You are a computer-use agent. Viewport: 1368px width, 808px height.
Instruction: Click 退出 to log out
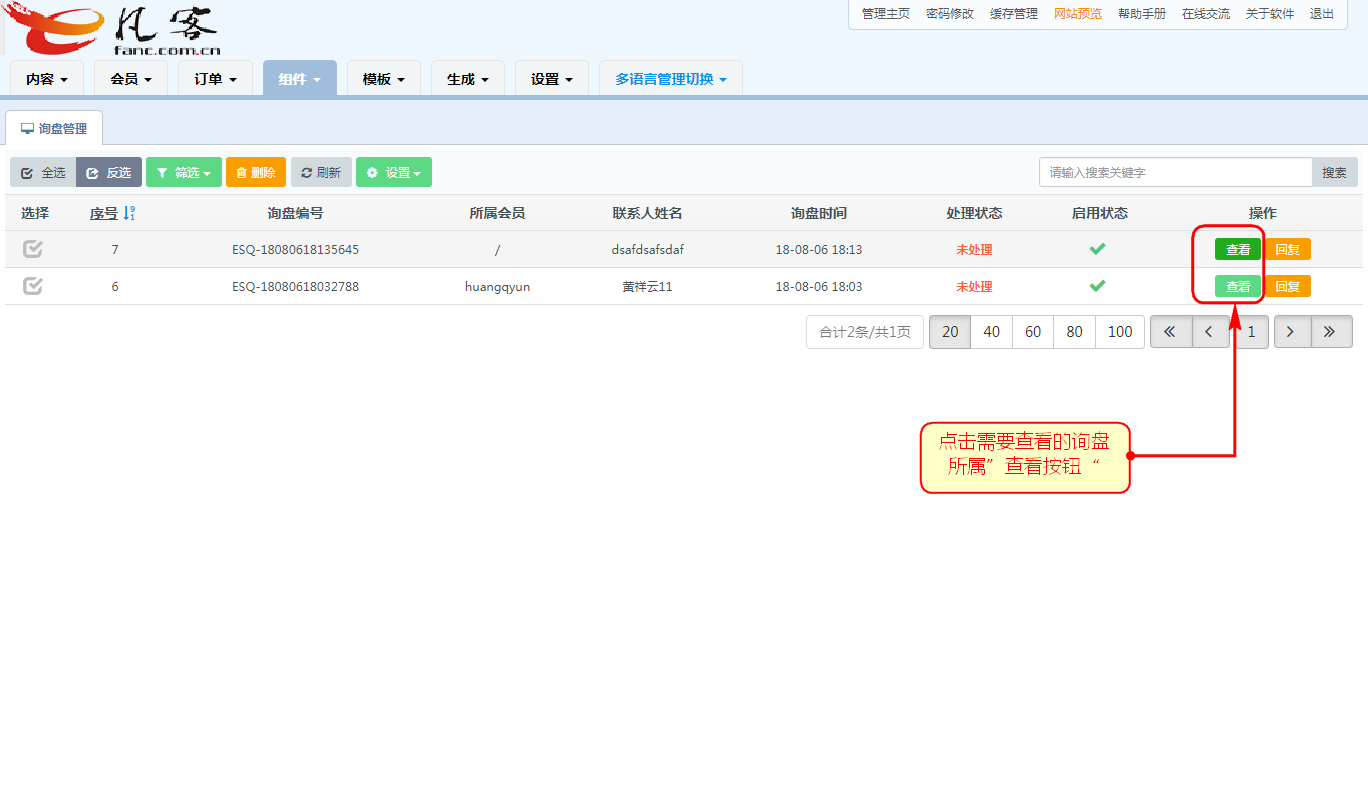tap(1322, 14)
